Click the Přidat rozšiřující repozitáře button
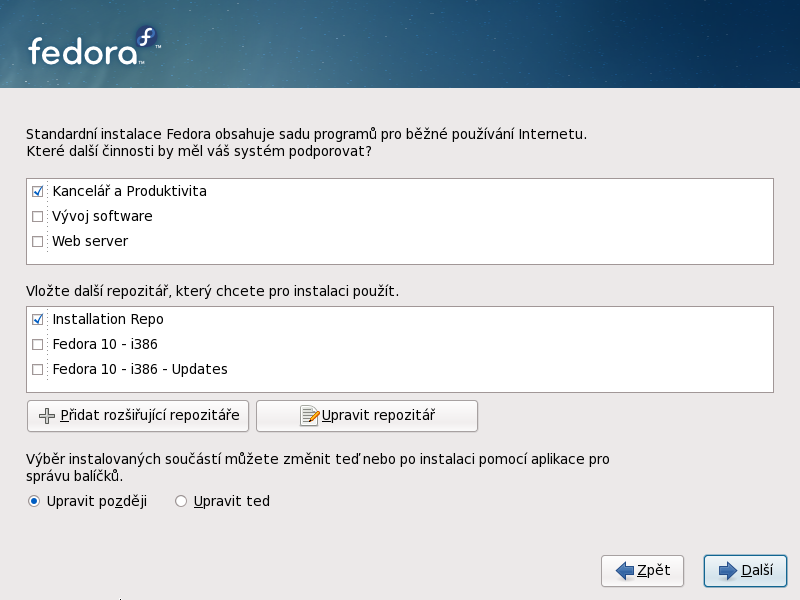The width and height of the screenshot is (800, 600). click(138, 416)
